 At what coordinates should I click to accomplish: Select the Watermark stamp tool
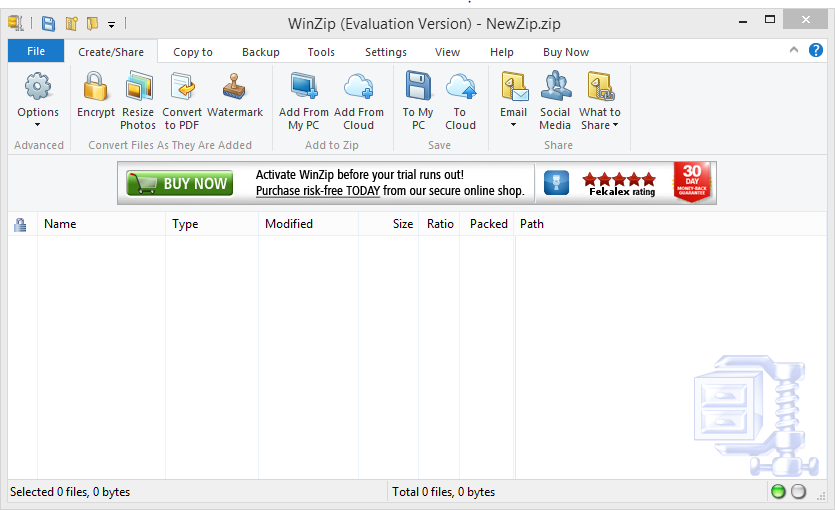coord(234,87)
